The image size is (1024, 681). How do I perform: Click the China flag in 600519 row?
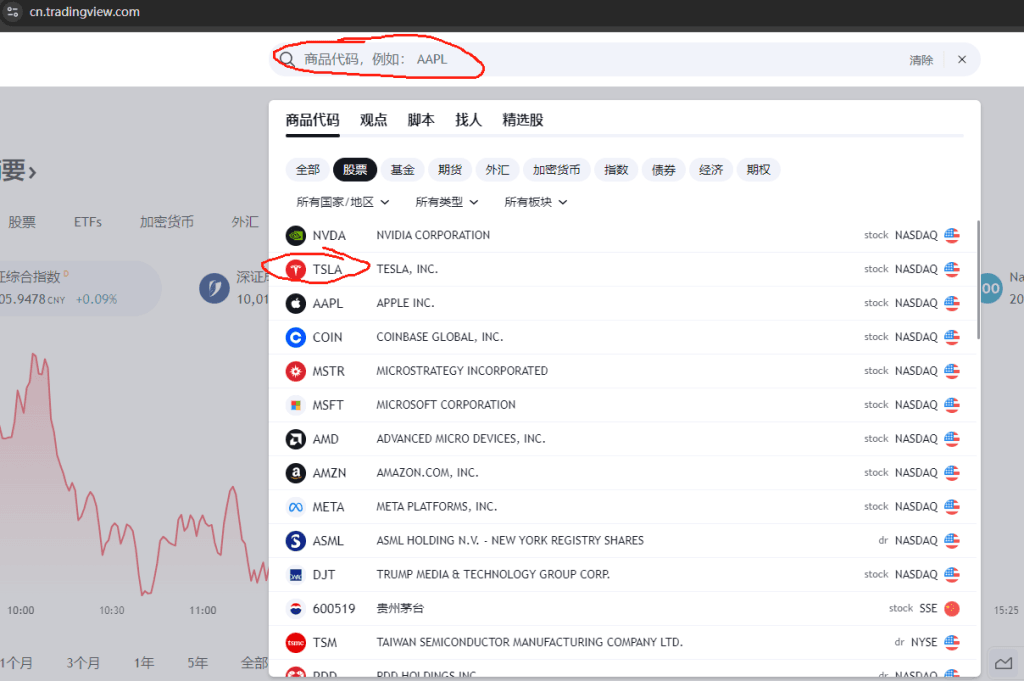coord(952,609)
